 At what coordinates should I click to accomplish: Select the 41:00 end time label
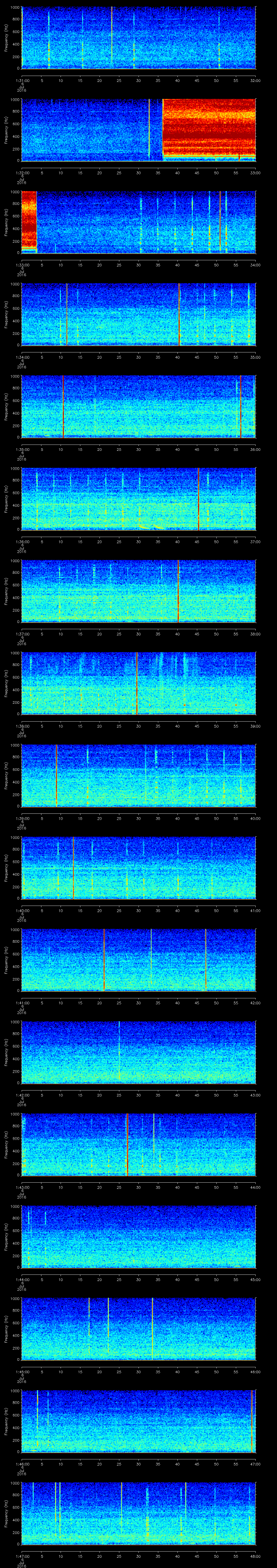(255, 910)
